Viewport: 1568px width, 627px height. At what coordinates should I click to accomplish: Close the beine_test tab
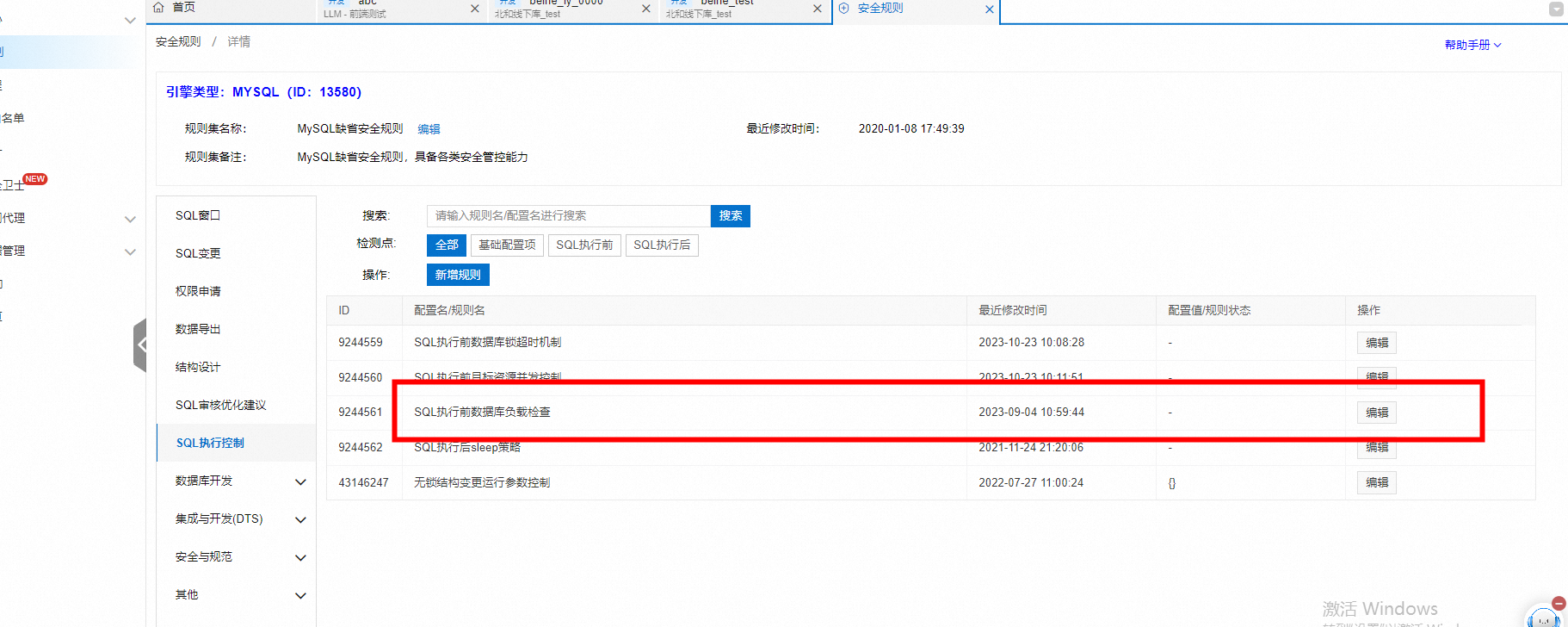[818, 9]
